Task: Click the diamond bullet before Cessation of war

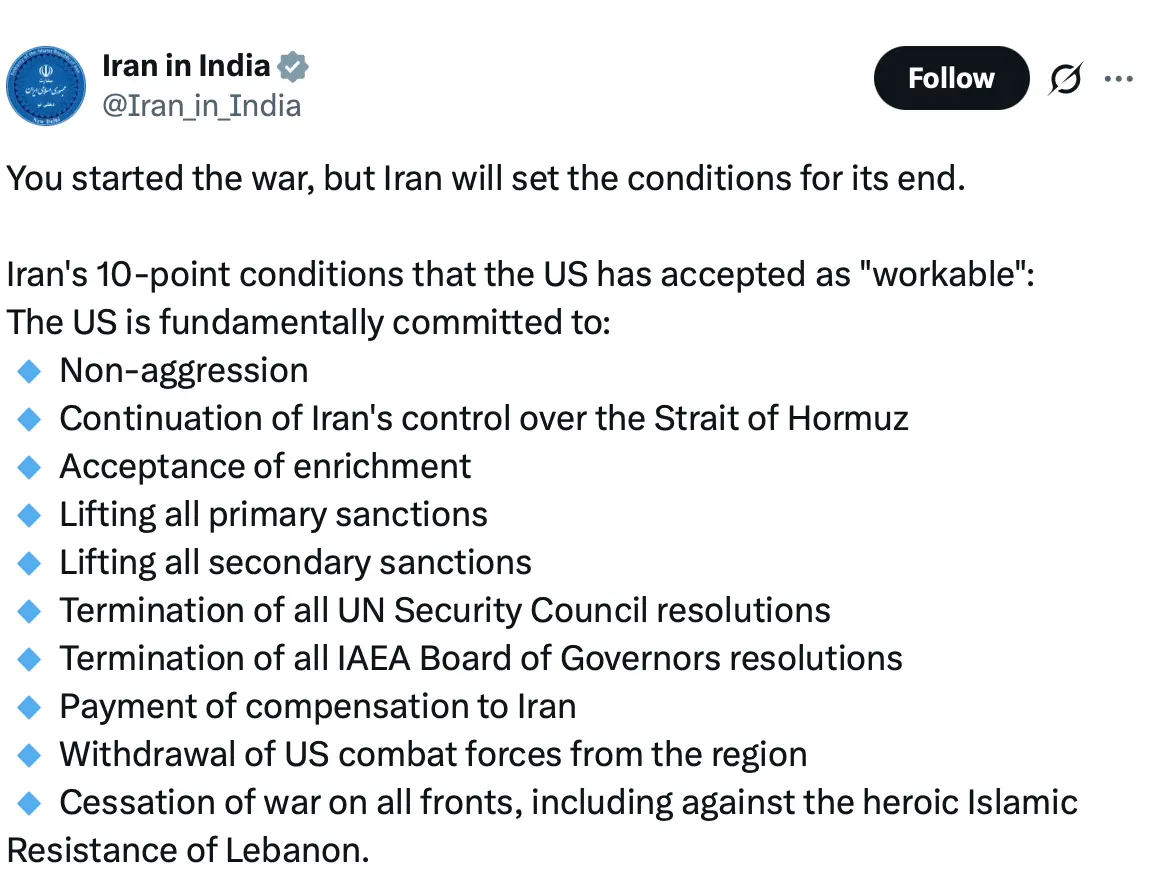Action: pos(28,802)
